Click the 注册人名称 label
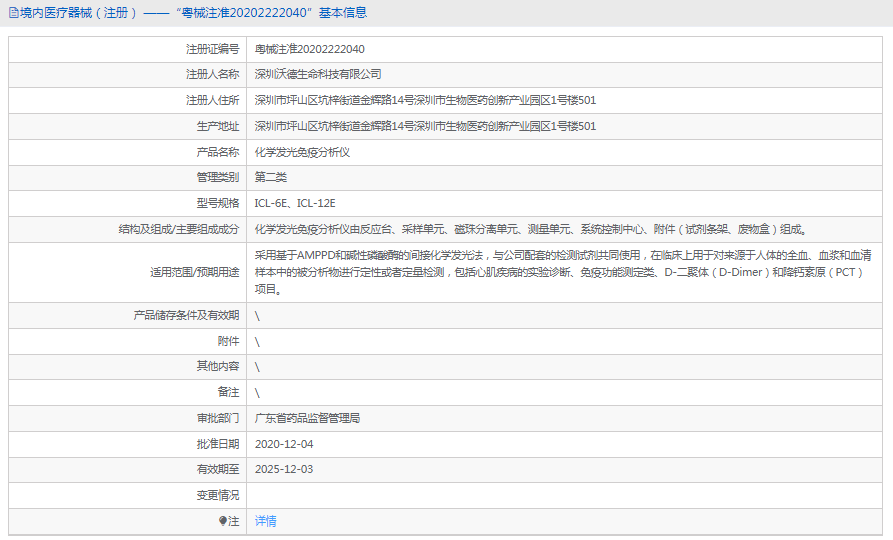Screen dimensions: 893x540 click(x=212, y=74)
